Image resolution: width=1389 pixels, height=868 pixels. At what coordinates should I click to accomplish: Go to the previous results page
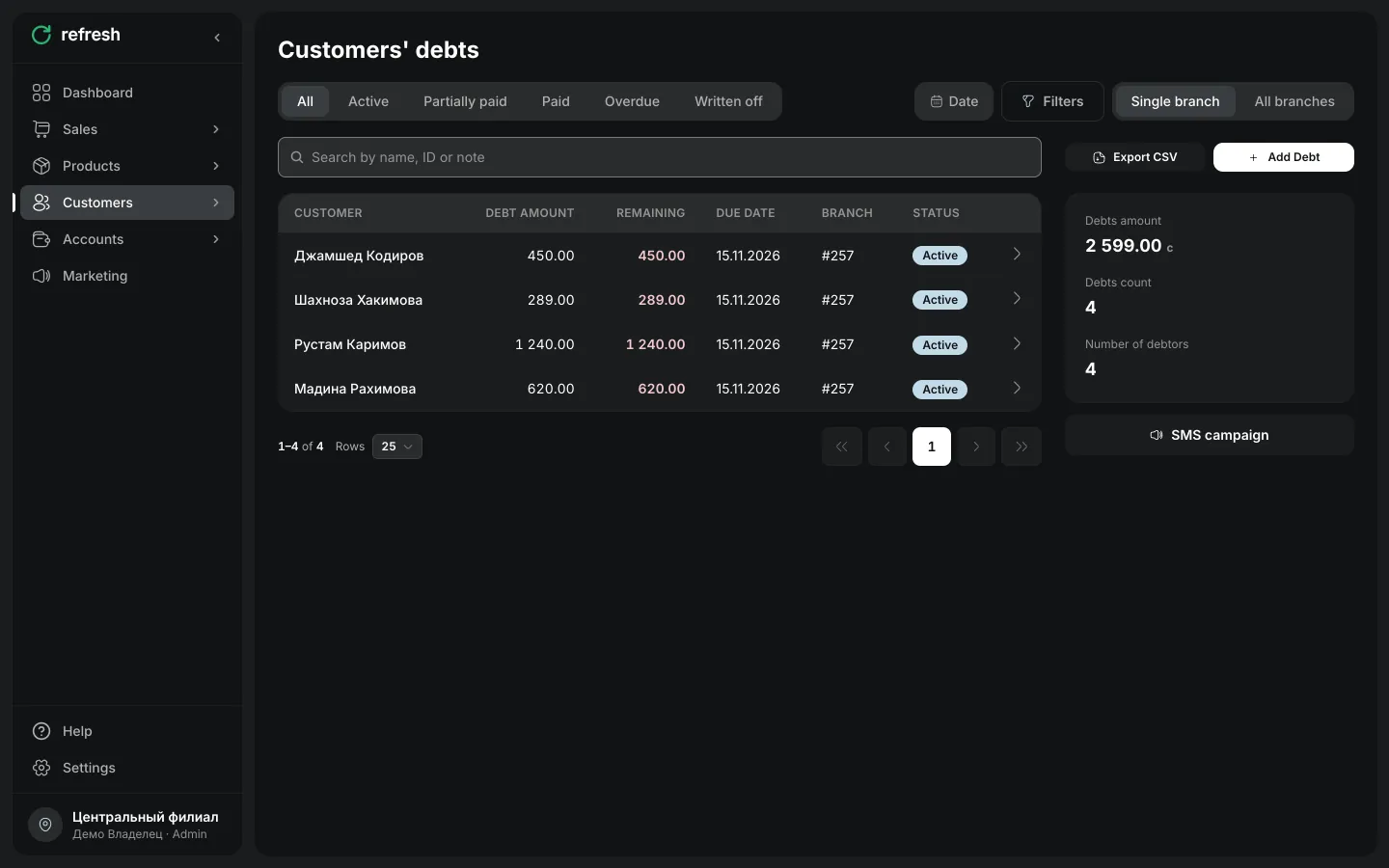pyautogui.click(x=887, y=447)
